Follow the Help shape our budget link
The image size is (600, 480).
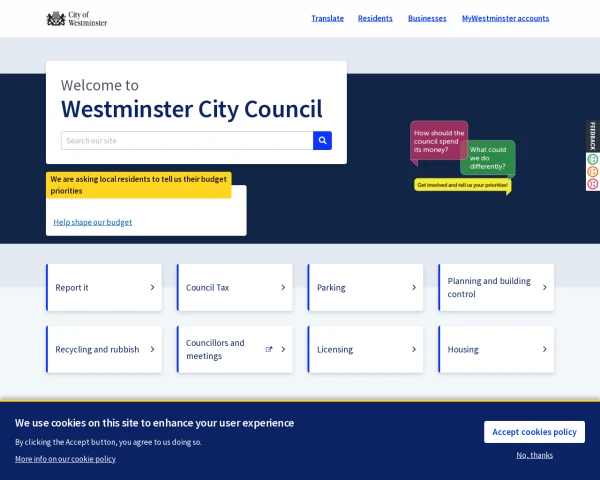[93, 222]
